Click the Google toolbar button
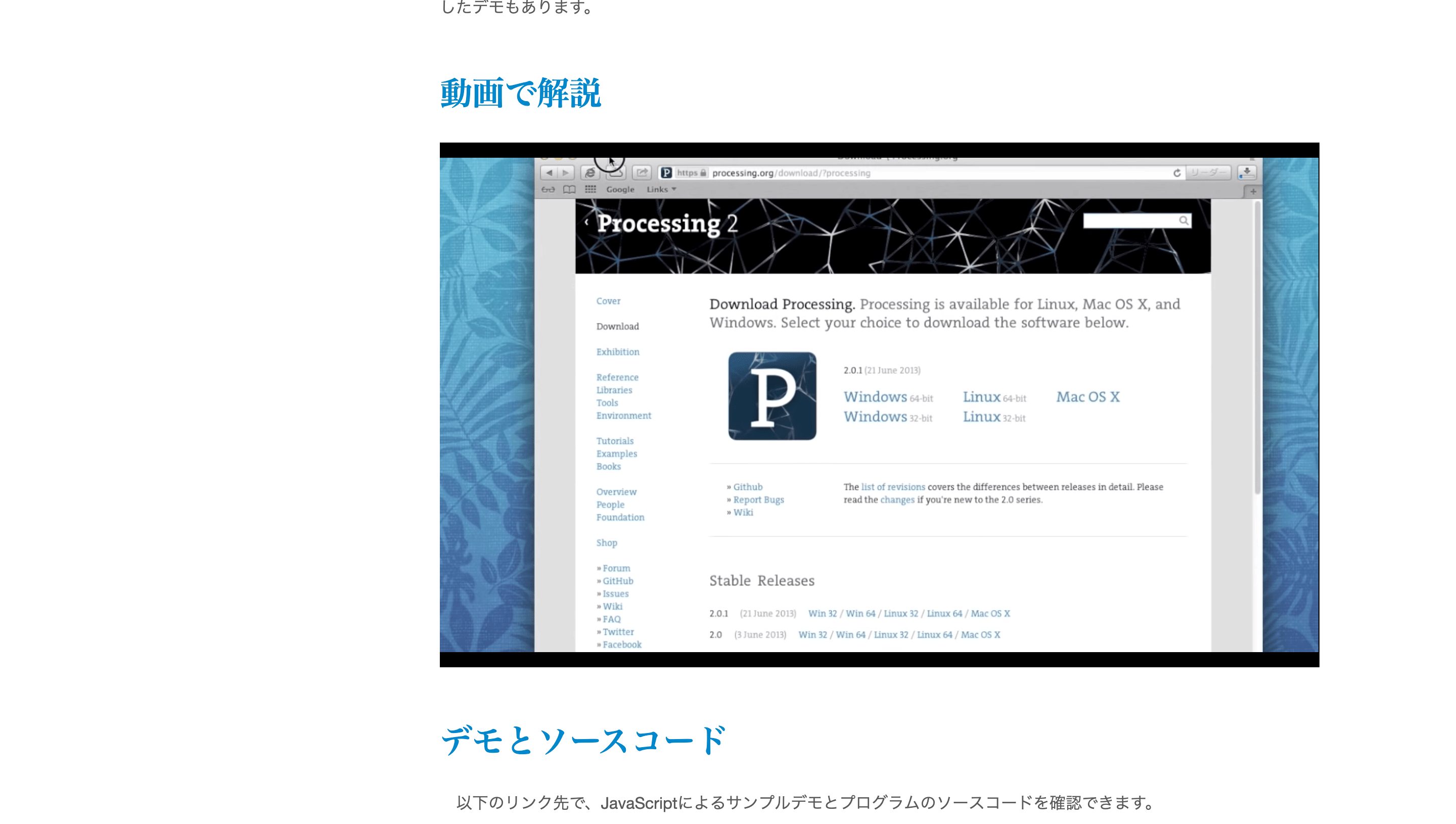 619,189
